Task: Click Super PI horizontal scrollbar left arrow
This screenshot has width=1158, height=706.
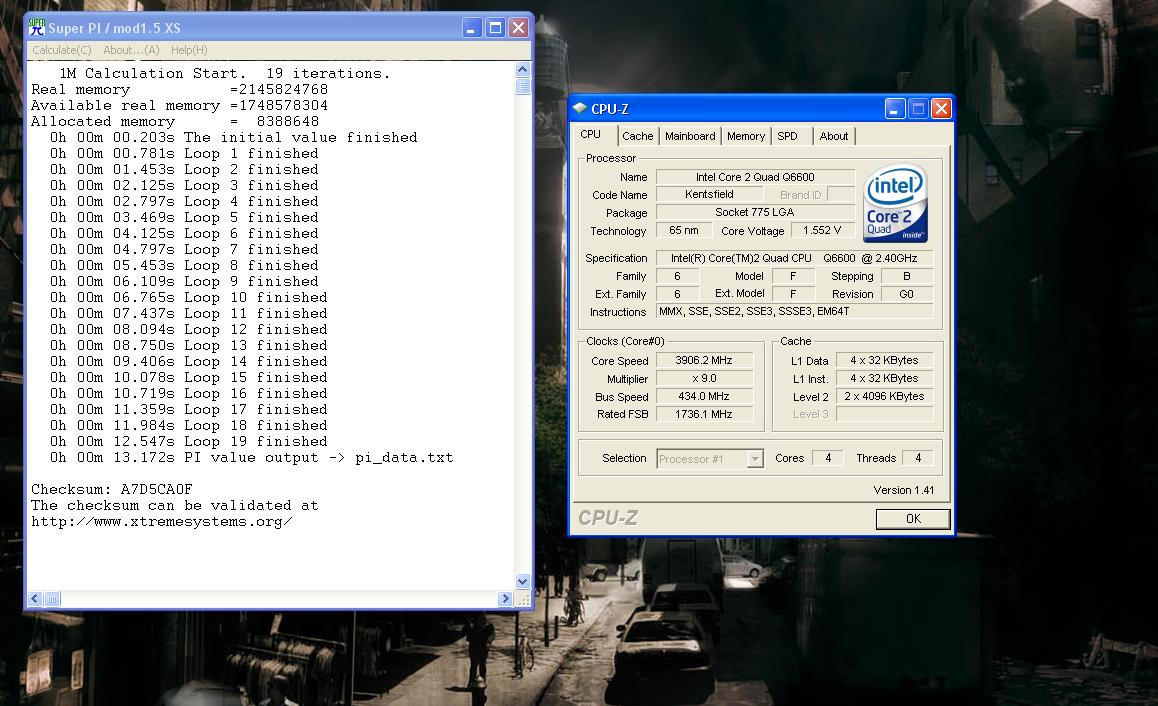Action: [x=35, y=599]
